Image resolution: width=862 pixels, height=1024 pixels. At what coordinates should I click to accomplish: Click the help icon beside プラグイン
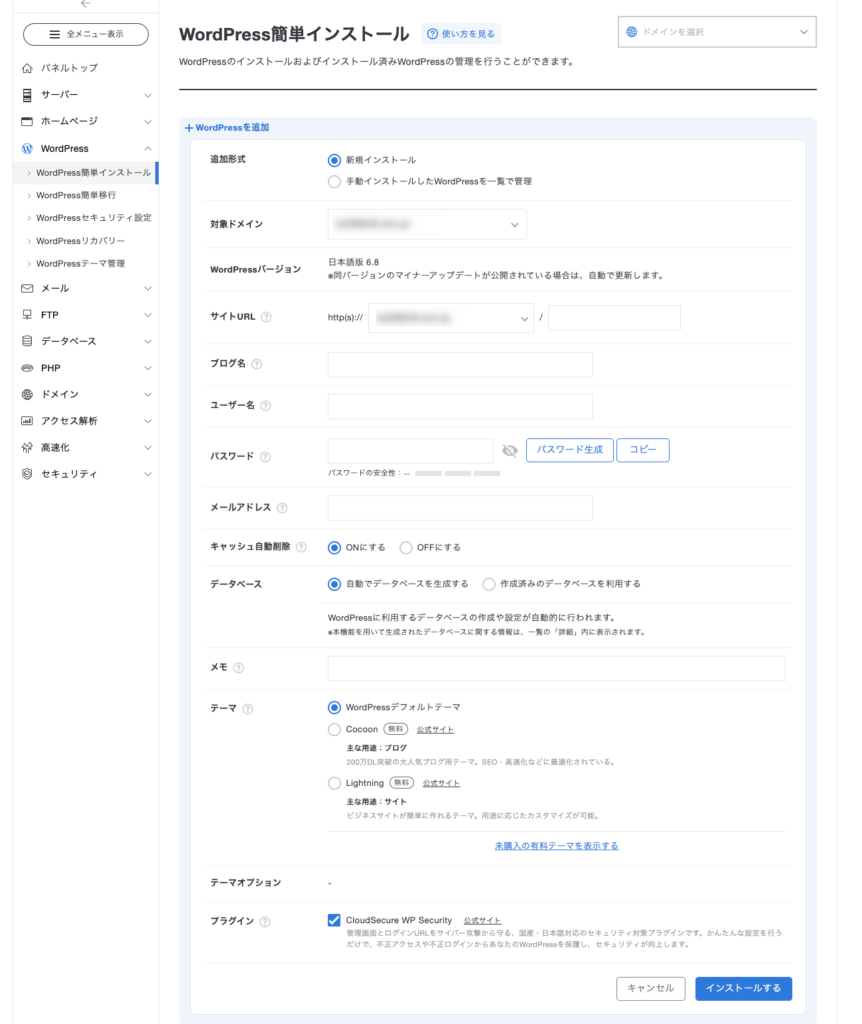264,921
